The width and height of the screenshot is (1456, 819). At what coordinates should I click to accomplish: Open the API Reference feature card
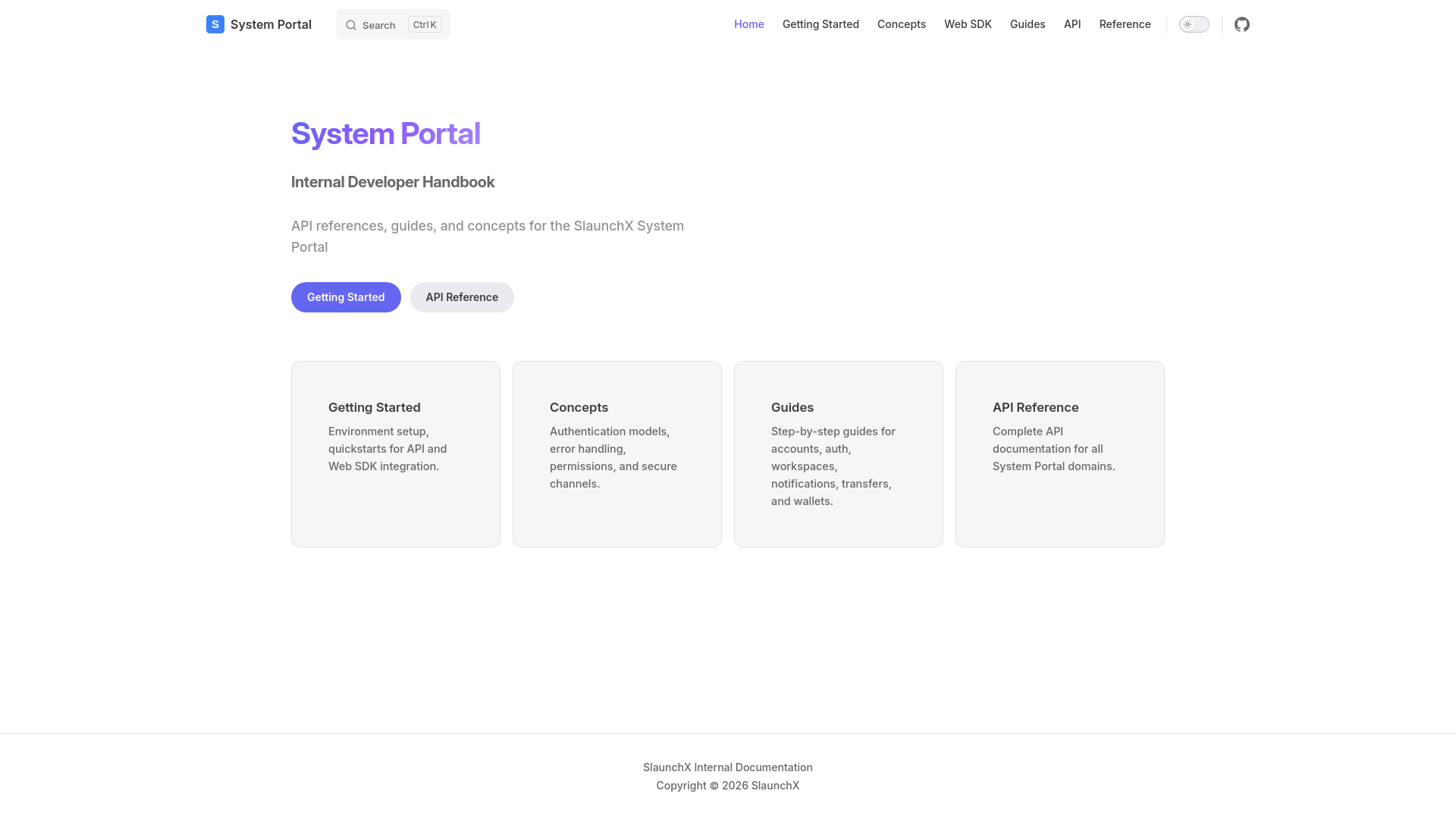point(1060,454)
